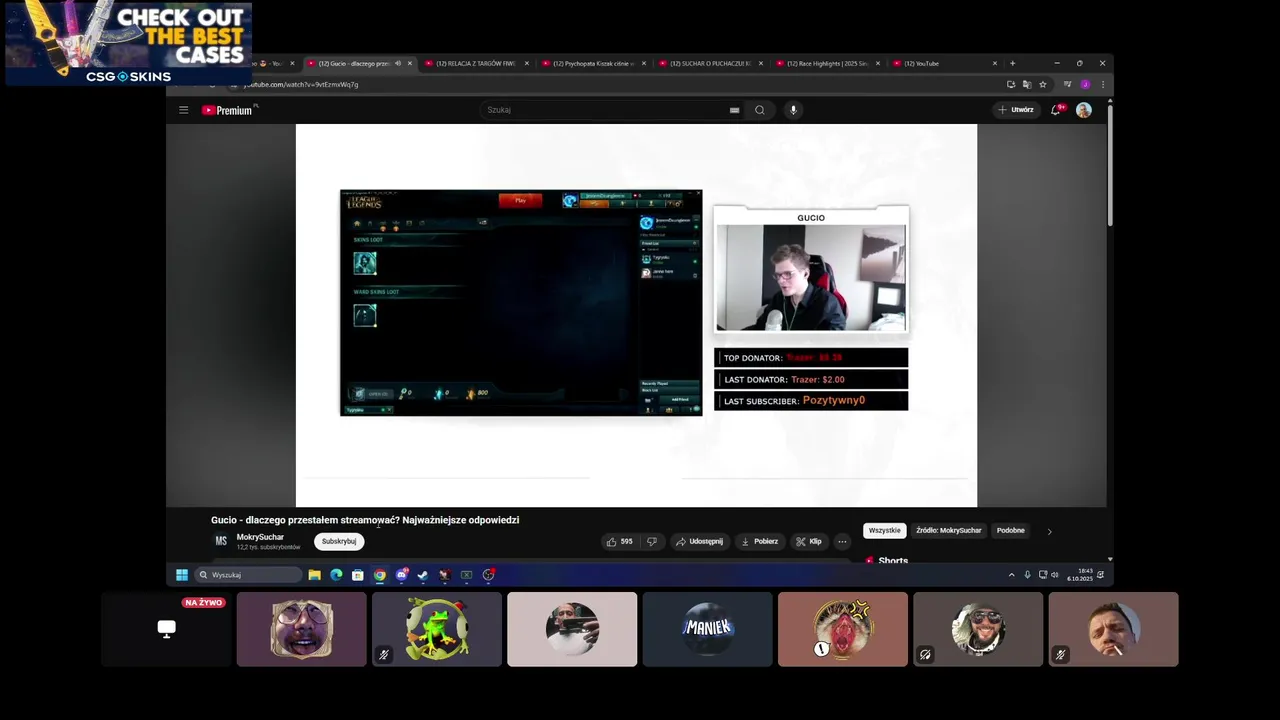Click the Utwórz create button

pyautogui.click(x=1015, y=110)
